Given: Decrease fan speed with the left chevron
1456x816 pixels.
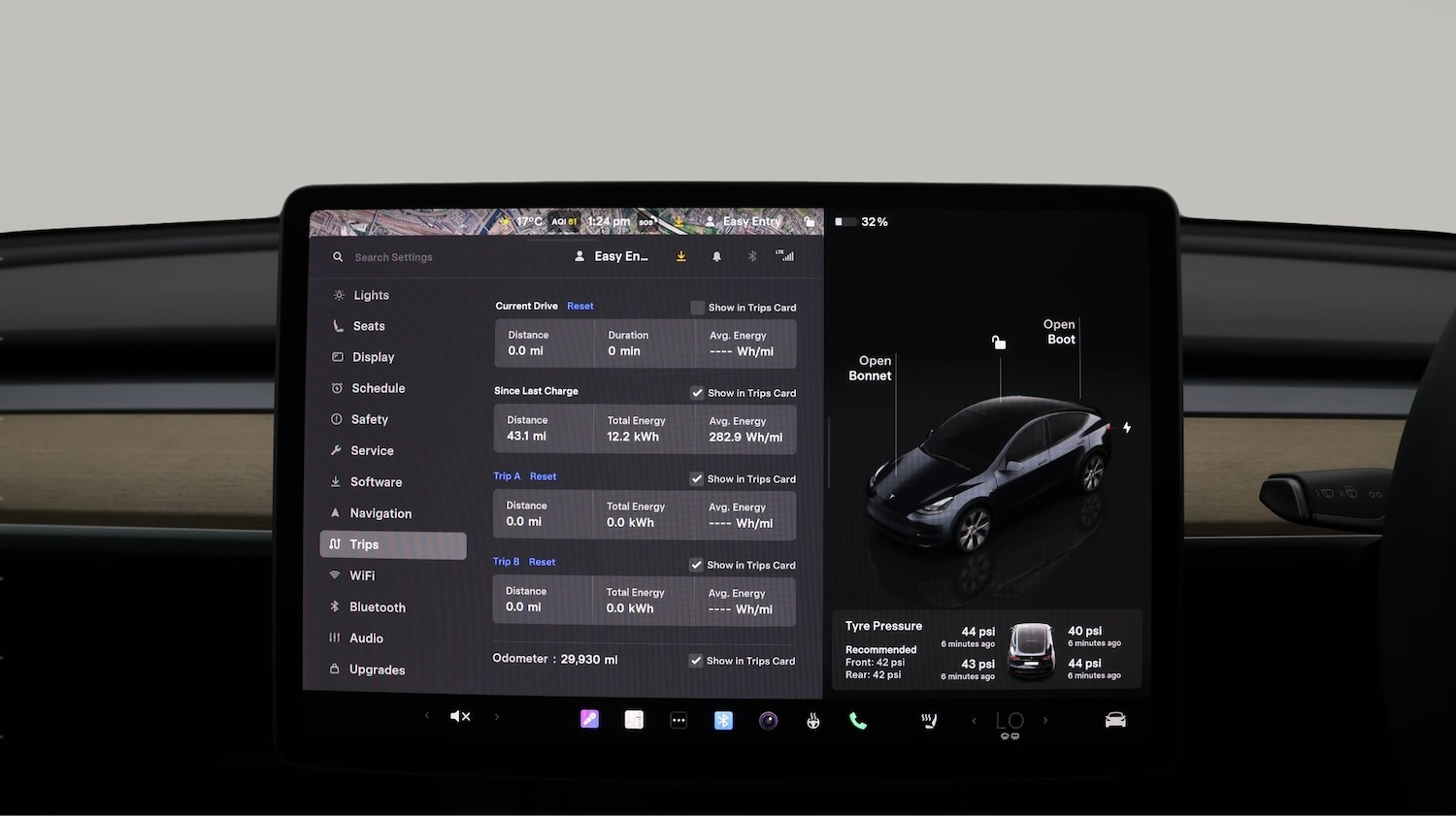Looking at the screenshot, I should [x=974, y=720].
